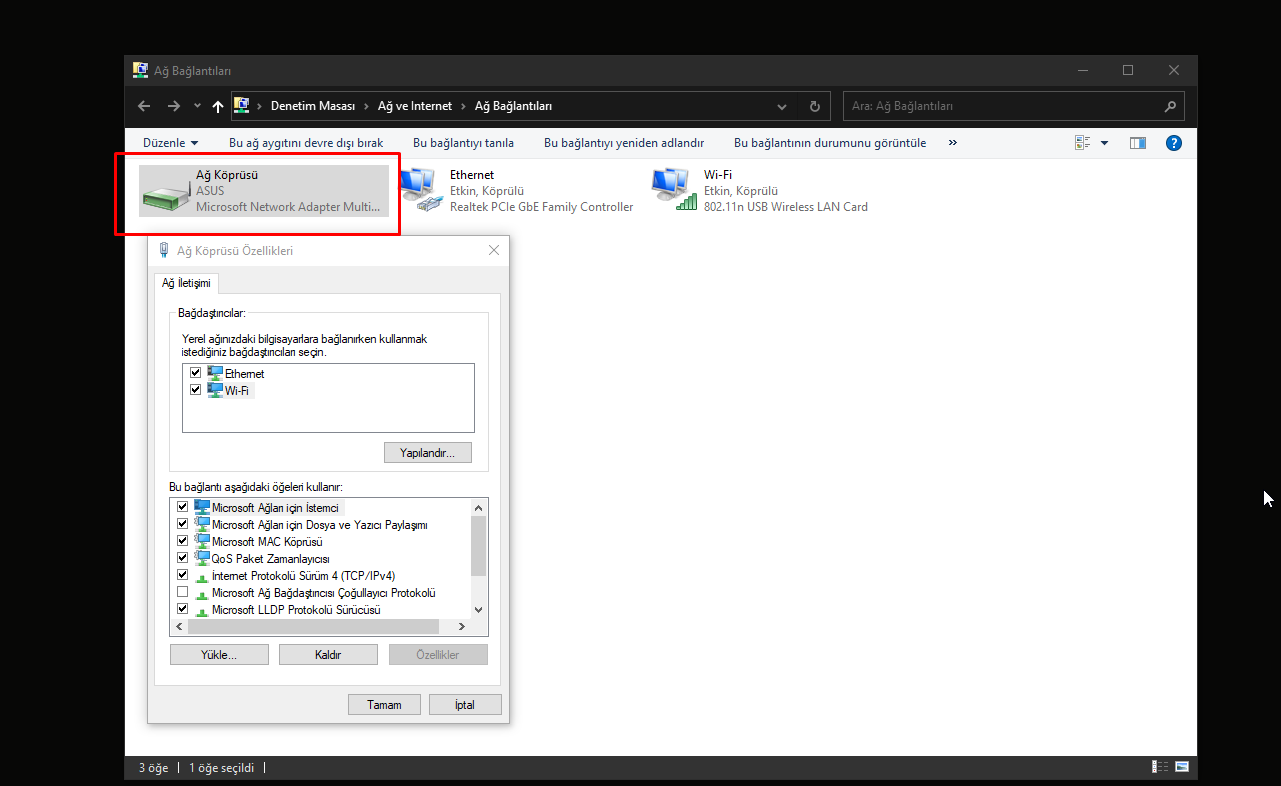Expand the toolbar overflow chevron
Image resolution: width=1281 pixels, height=786 pixels.
click(x=952, y=143)
